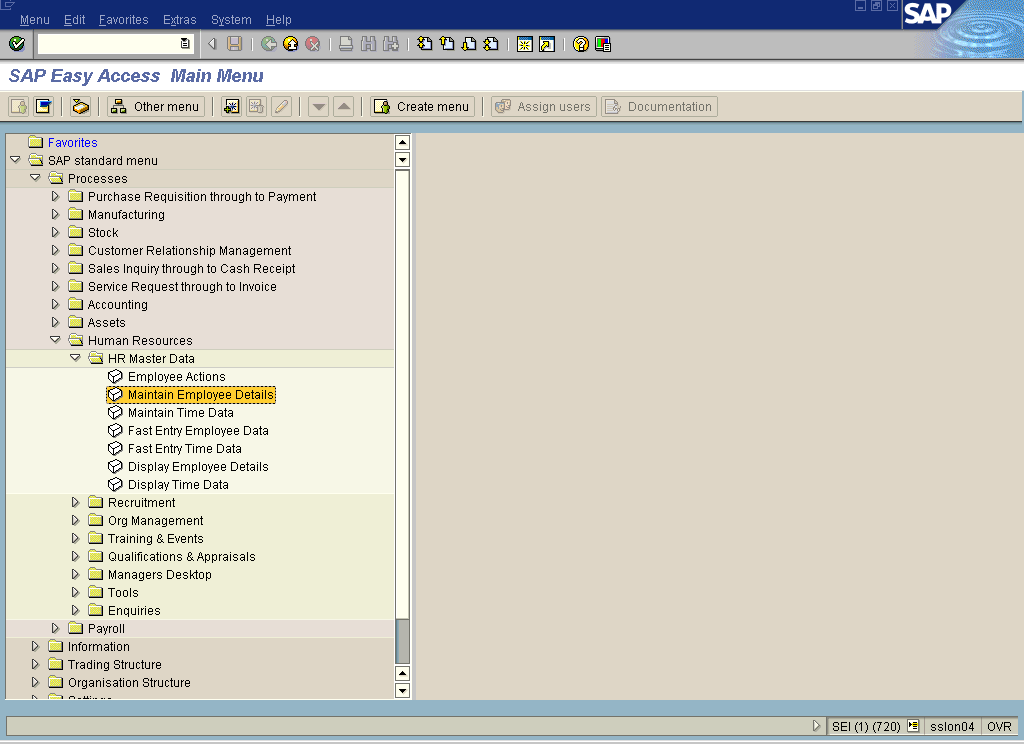Expand the Manufacturing folder

click(x=55, y=214)
